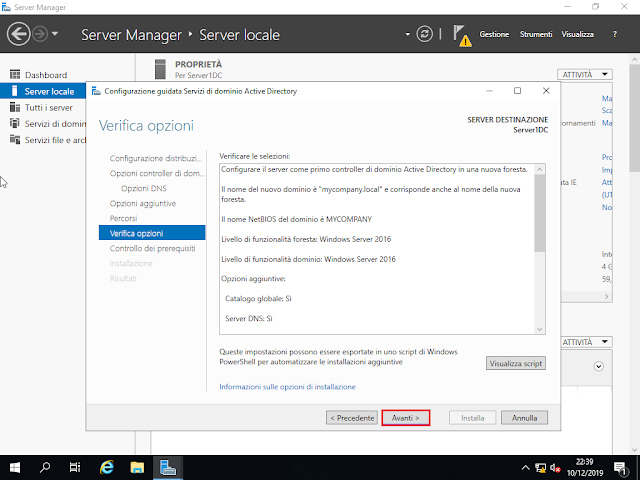Go to Opzioni controller di dominio step
Viewport: 640px width, 480px height.
157,173
